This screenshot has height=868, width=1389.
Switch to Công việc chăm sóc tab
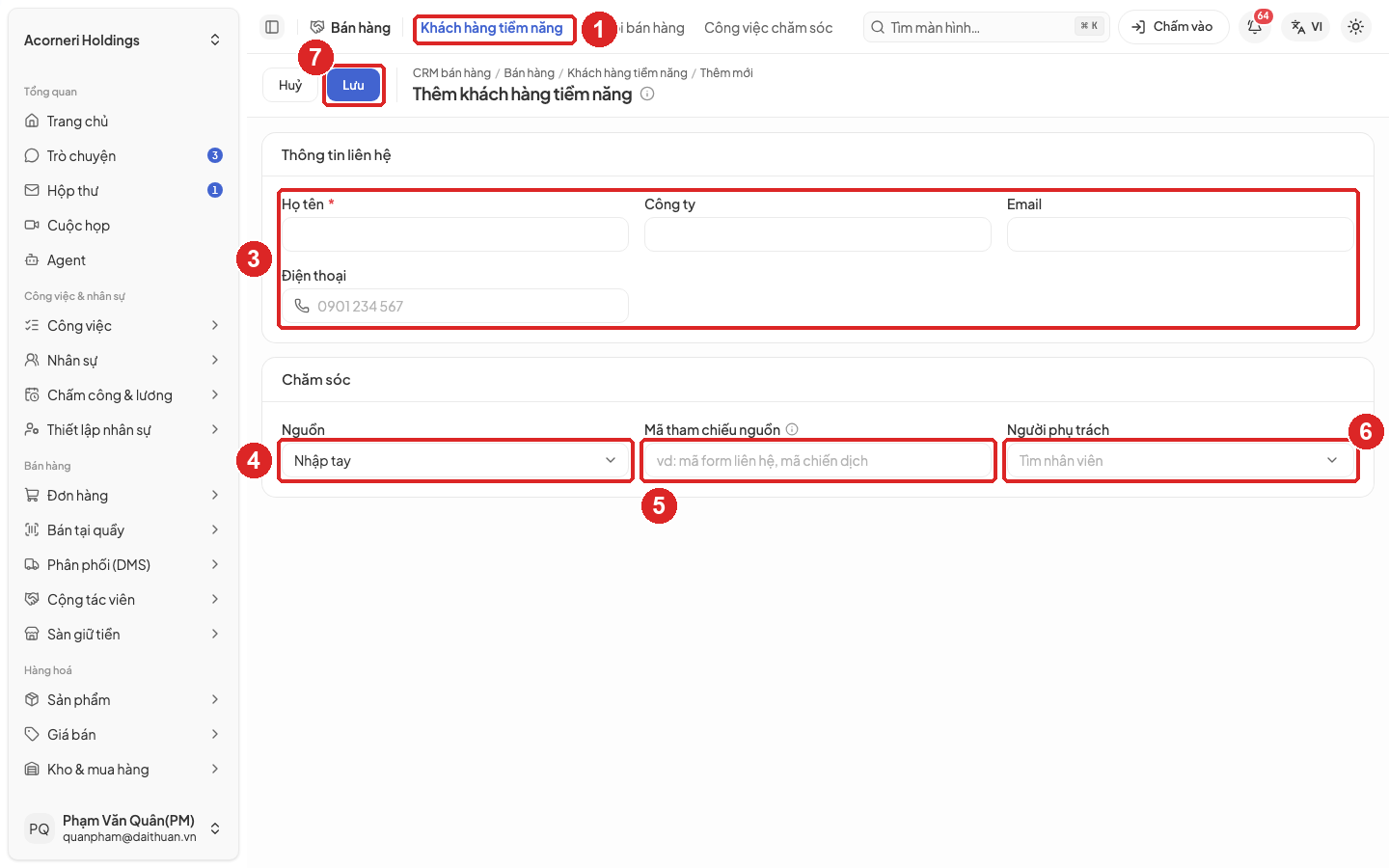pos(768,28)
